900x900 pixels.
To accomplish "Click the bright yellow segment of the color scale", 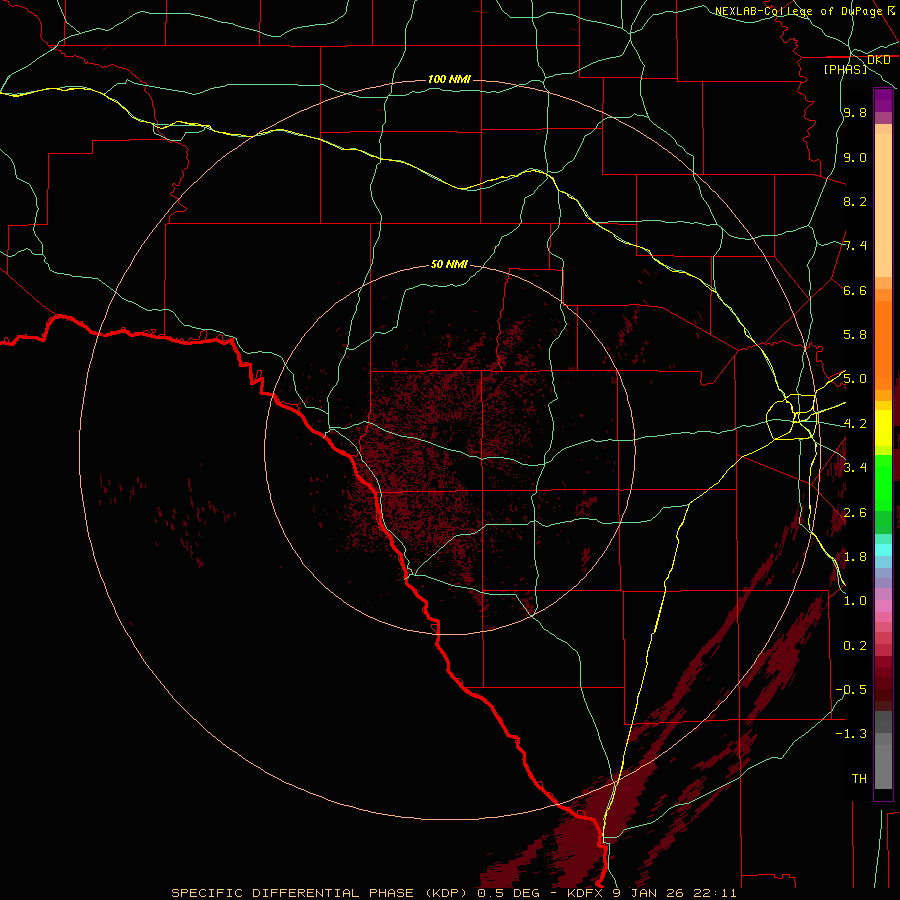I will pyautogui.click(x=883, y=428).
